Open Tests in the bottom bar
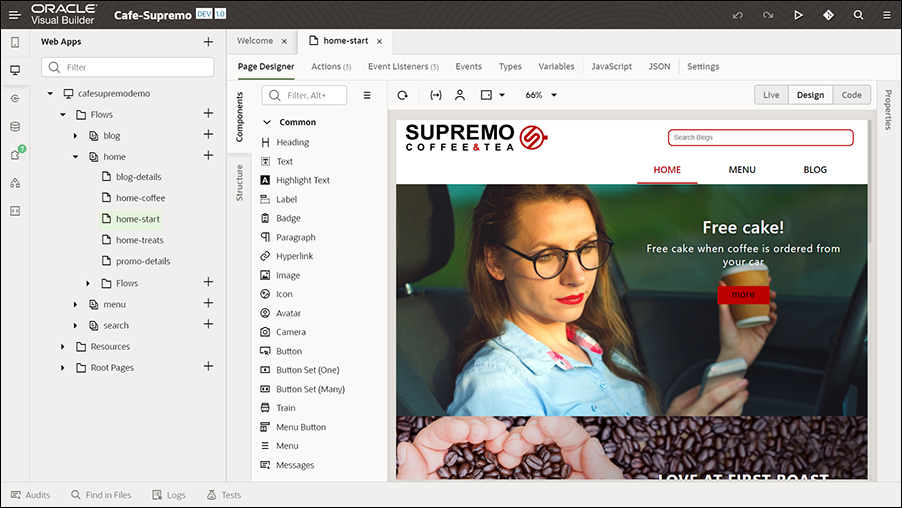 coord(224,495)
